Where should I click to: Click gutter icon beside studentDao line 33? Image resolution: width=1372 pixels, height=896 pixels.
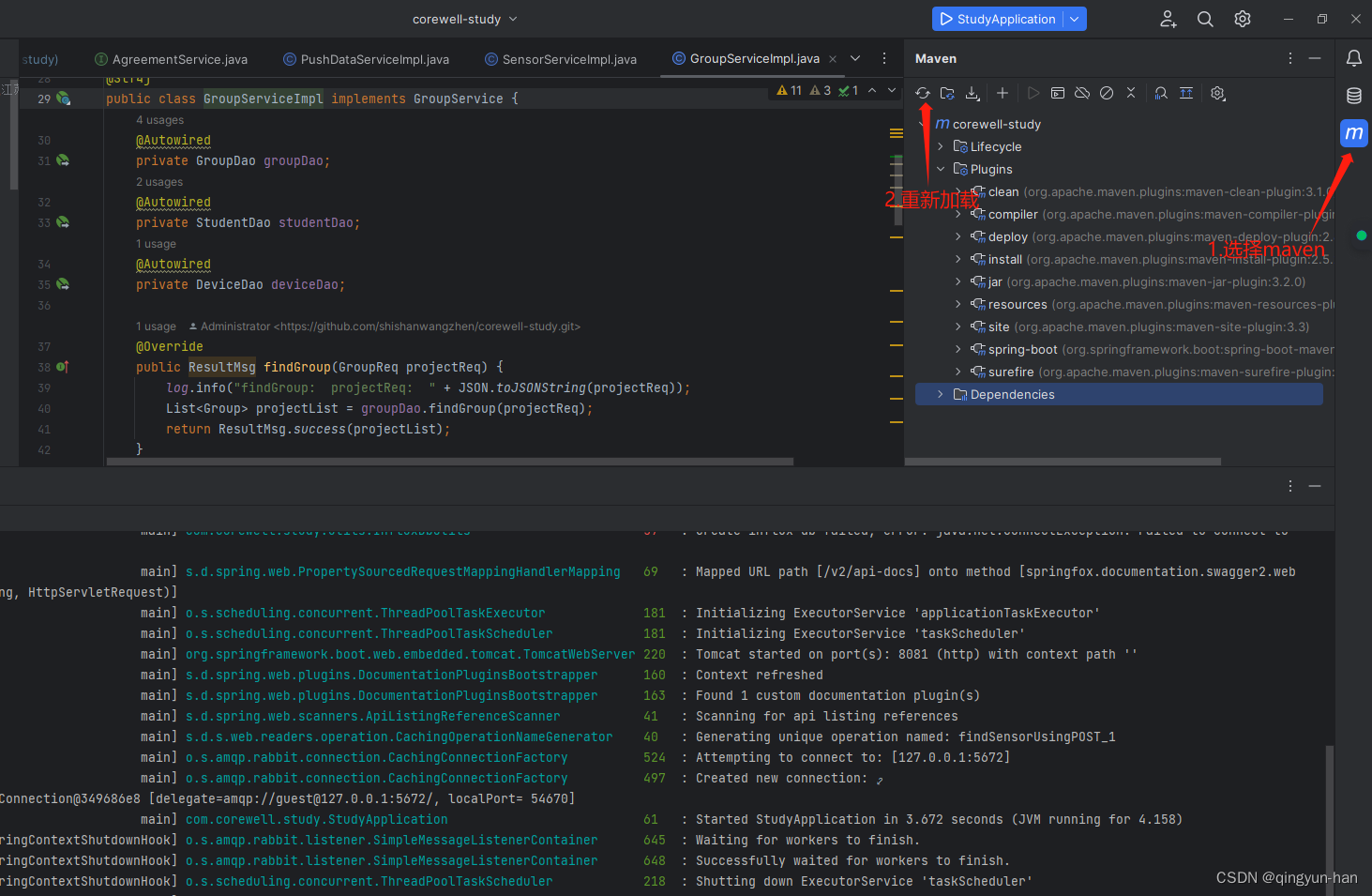(x=63, y=222)
